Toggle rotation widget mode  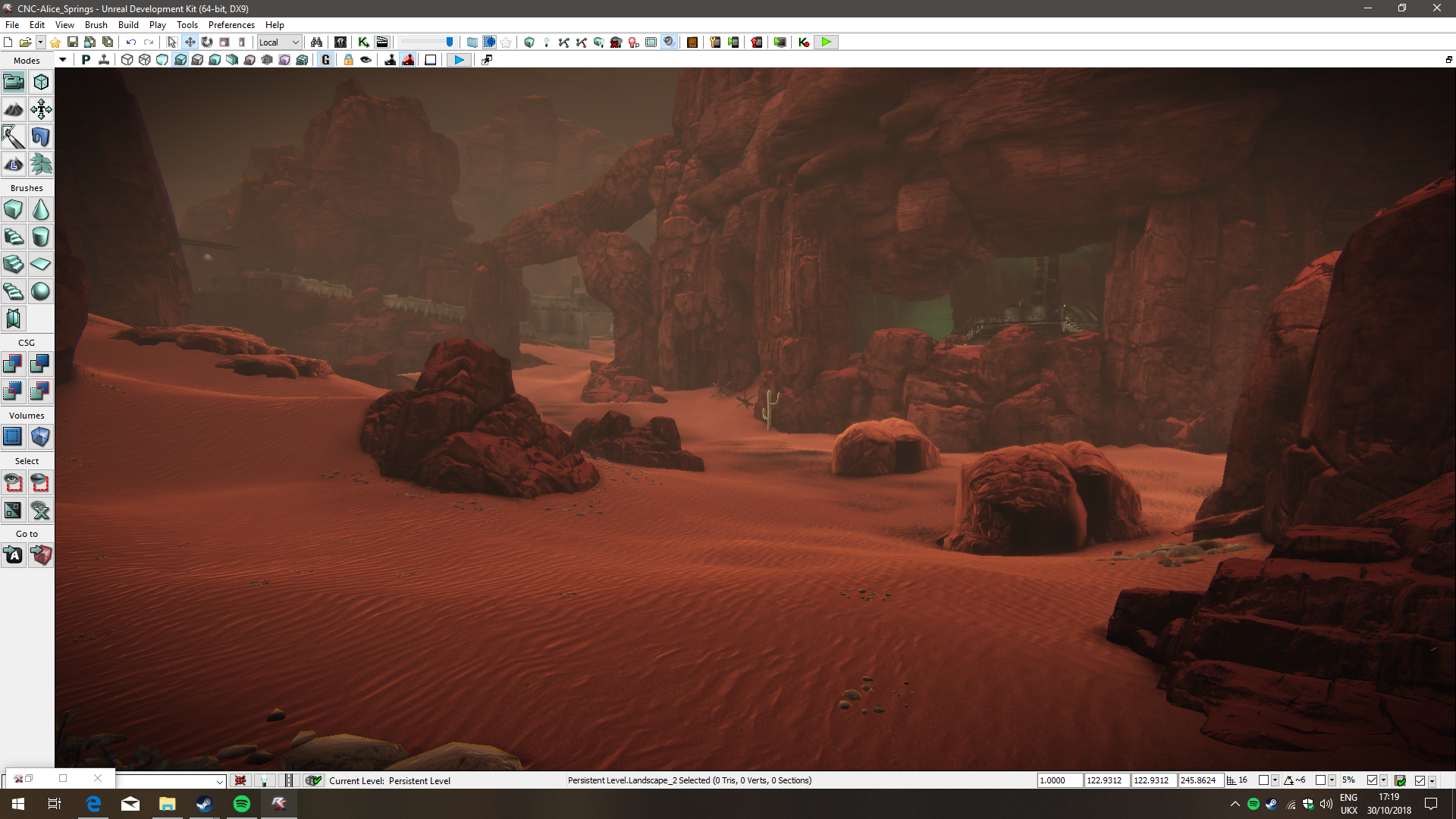tap(207, 42)
